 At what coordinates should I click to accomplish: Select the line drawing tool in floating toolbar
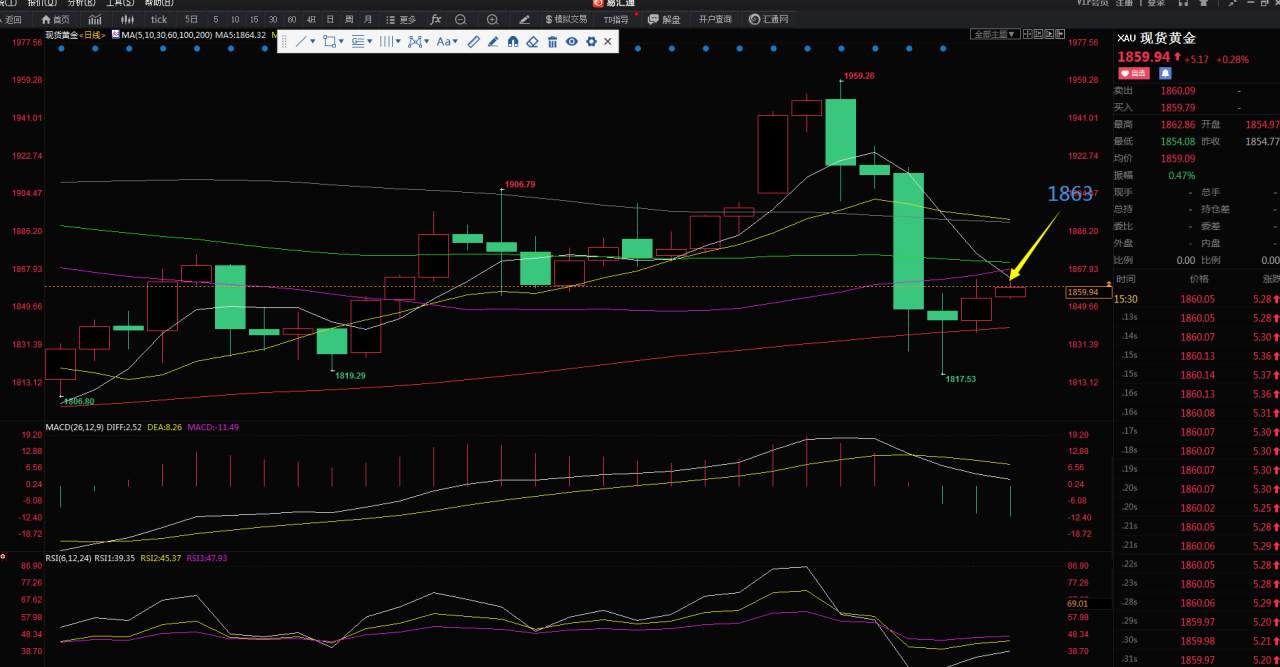[300, 42]
